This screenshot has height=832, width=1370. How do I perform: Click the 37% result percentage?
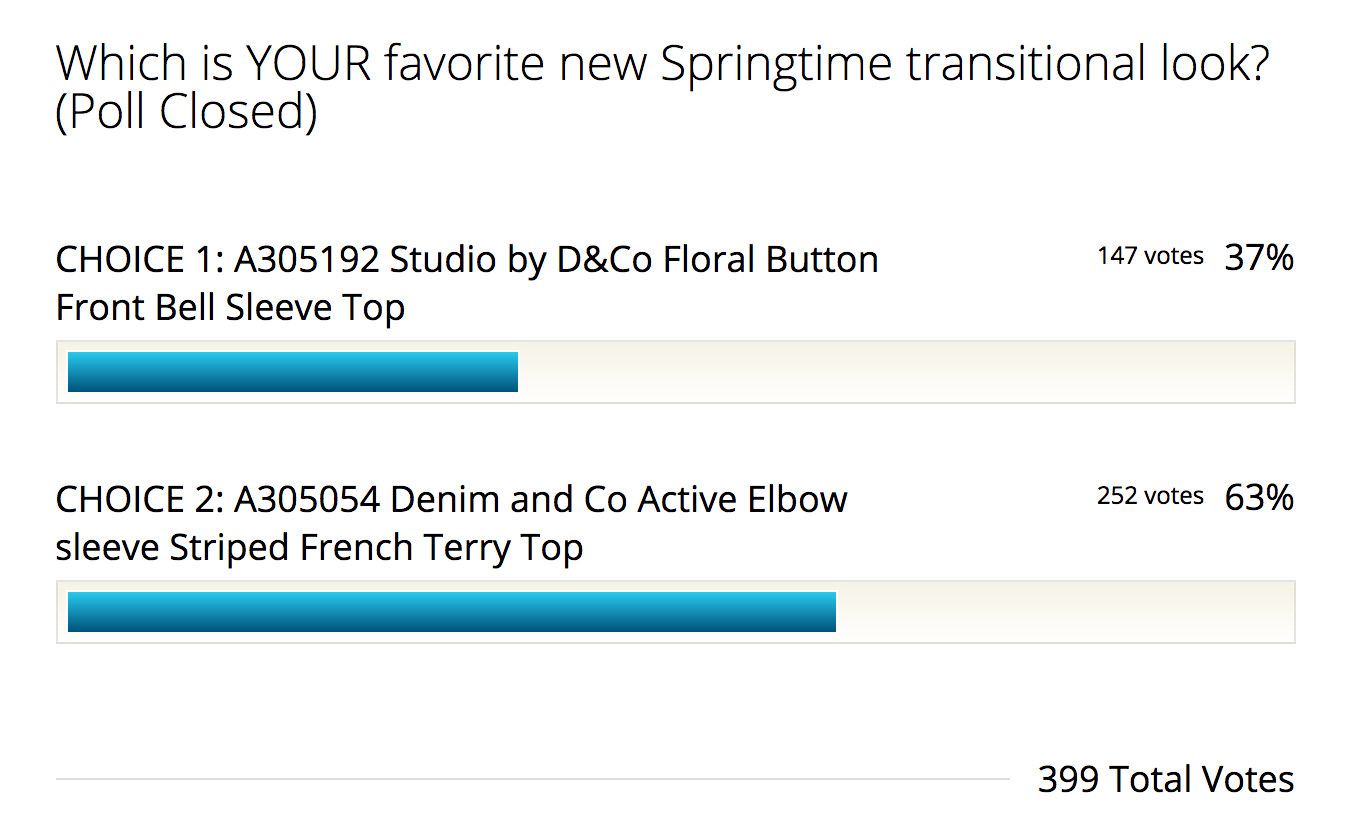click(1259, 258)
